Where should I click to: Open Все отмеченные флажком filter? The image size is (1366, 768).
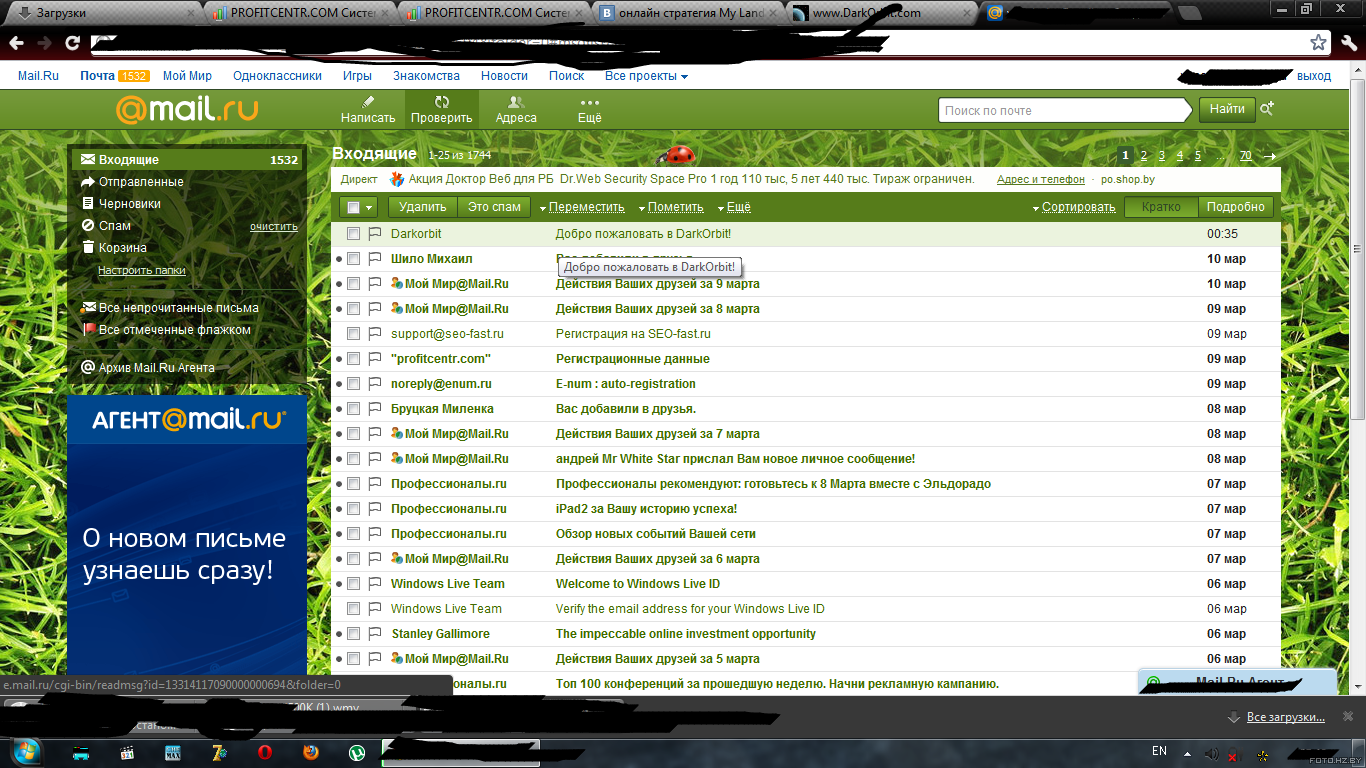(174, 330)
